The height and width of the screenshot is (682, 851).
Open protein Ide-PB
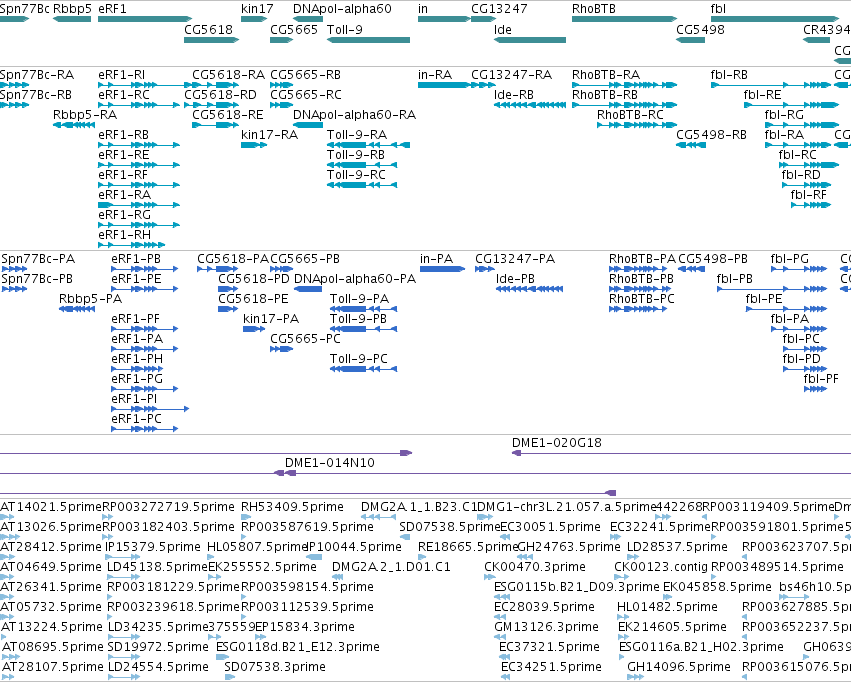click(x=529, y=289)
